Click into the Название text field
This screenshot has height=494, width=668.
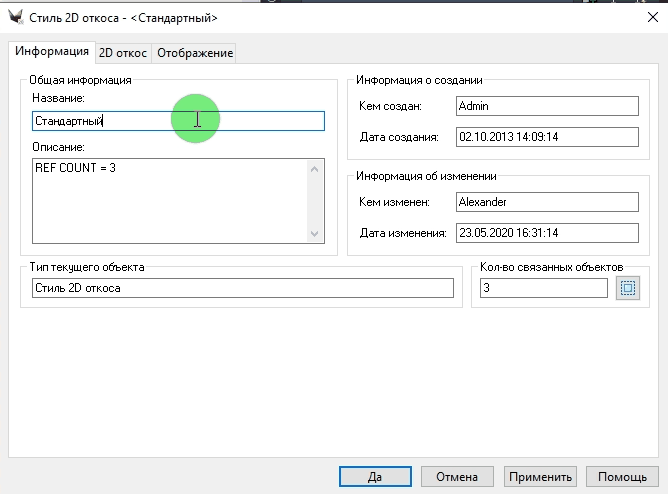tap(178, 121)
